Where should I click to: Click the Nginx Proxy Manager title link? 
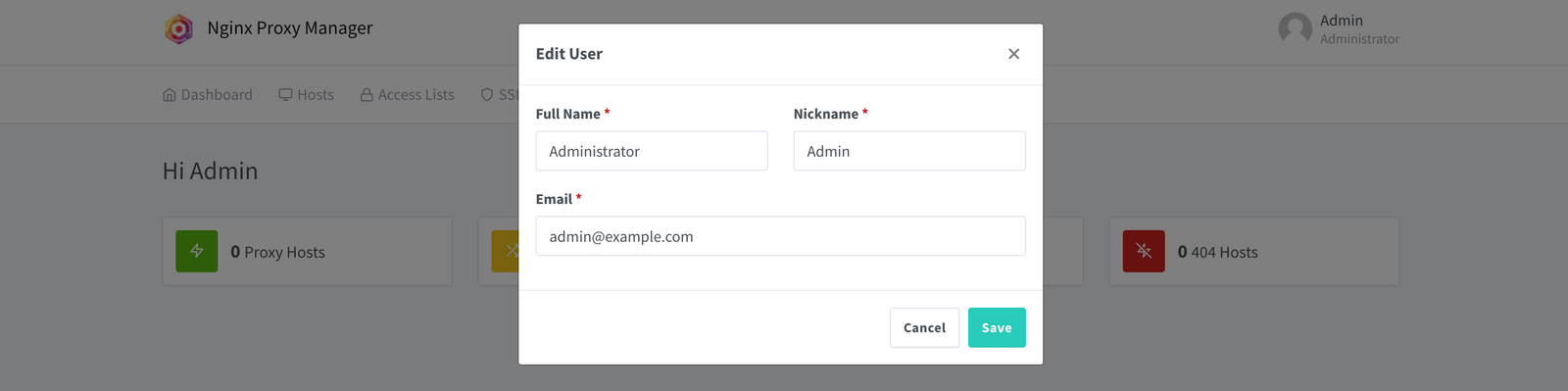290,28
